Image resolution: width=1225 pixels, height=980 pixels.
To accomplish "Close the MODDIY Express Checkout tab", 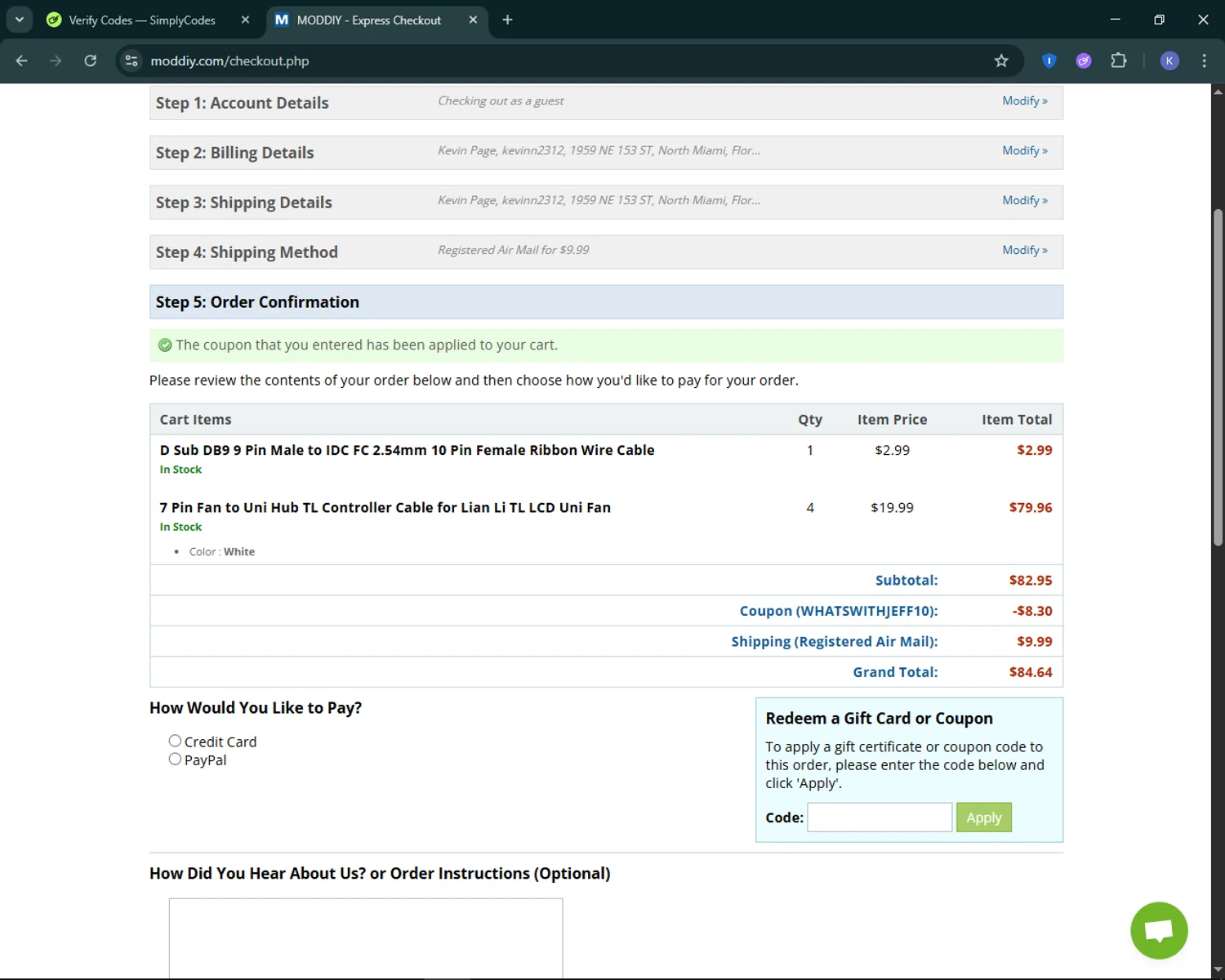I will tap(473, 20).
